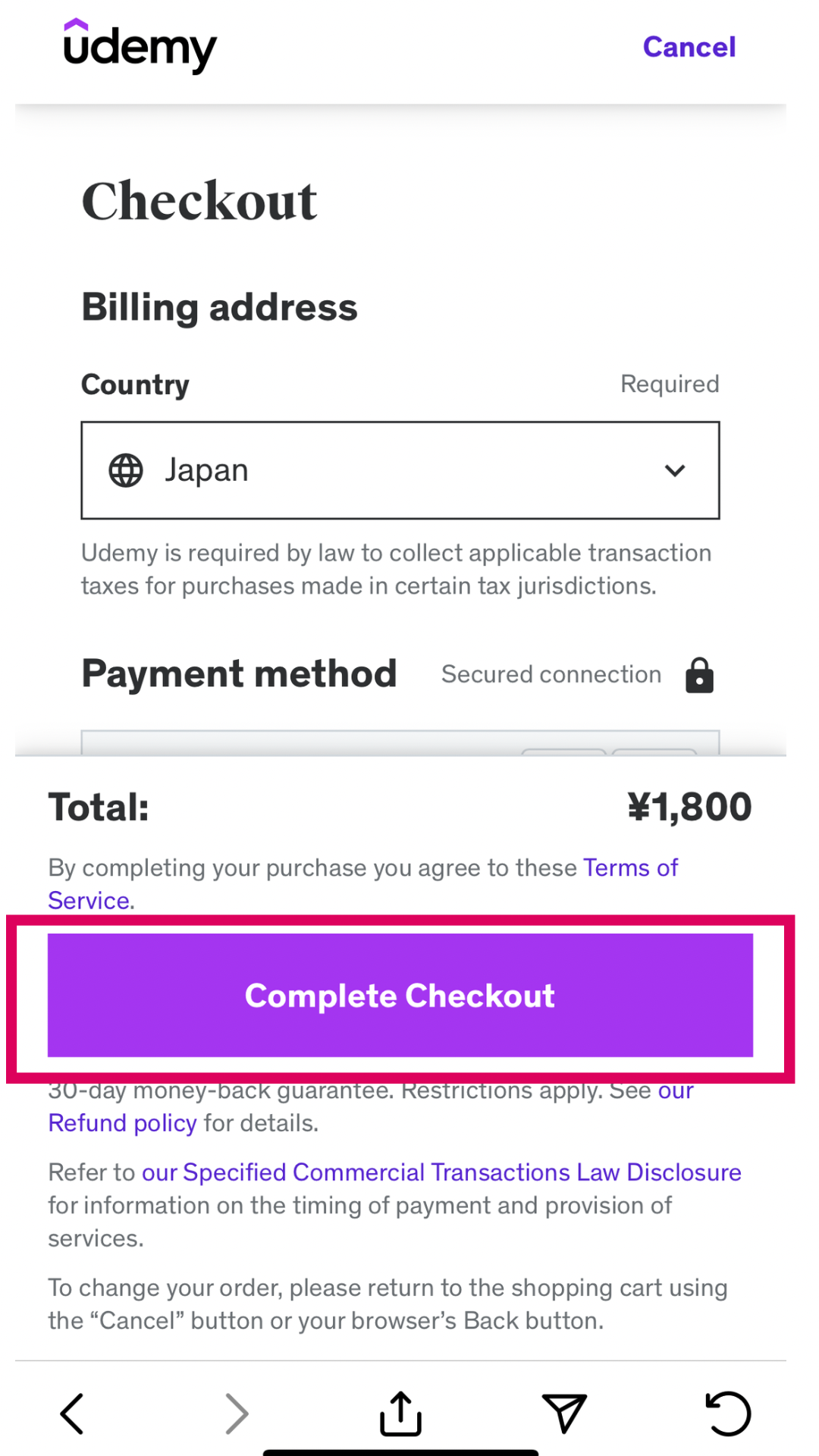819x1456 pixels.
Task: Click the secured connection lock icon
Action: pyautogui.click(x=699, y=675)
